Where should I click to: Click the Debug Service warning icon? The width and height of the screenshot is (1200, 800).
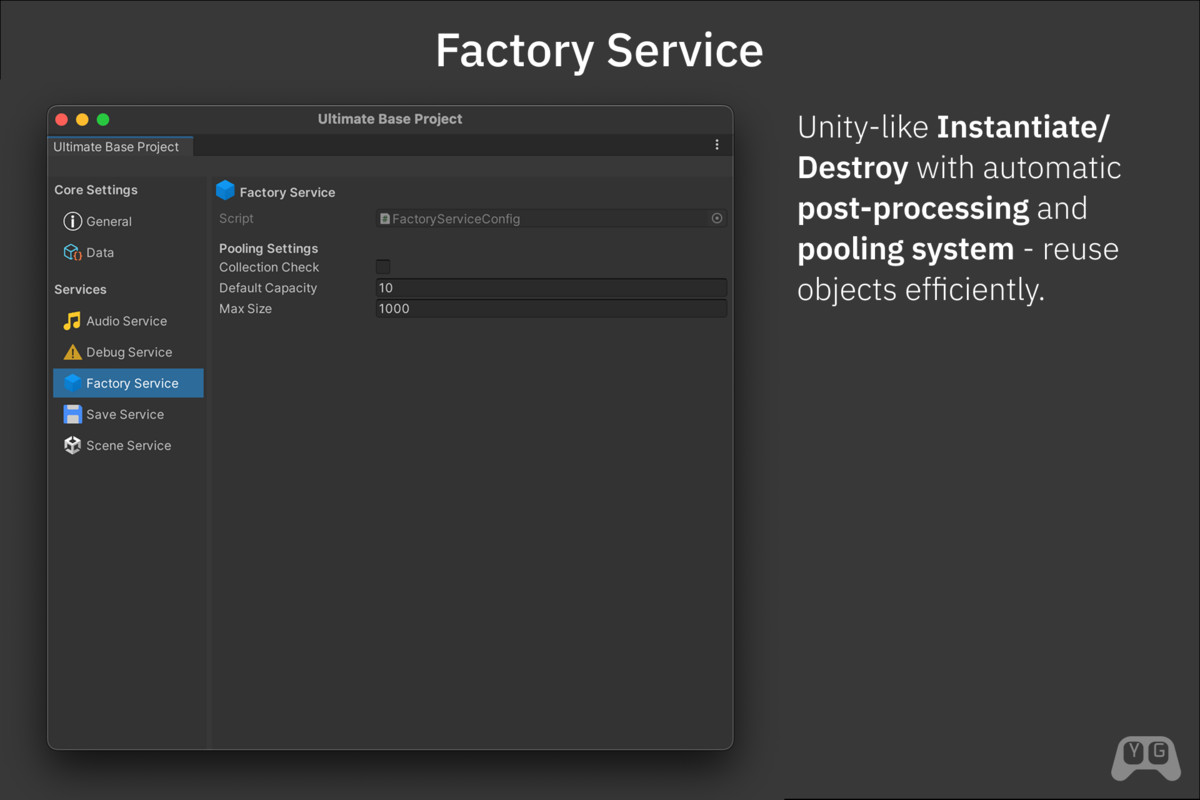[72, 352]
